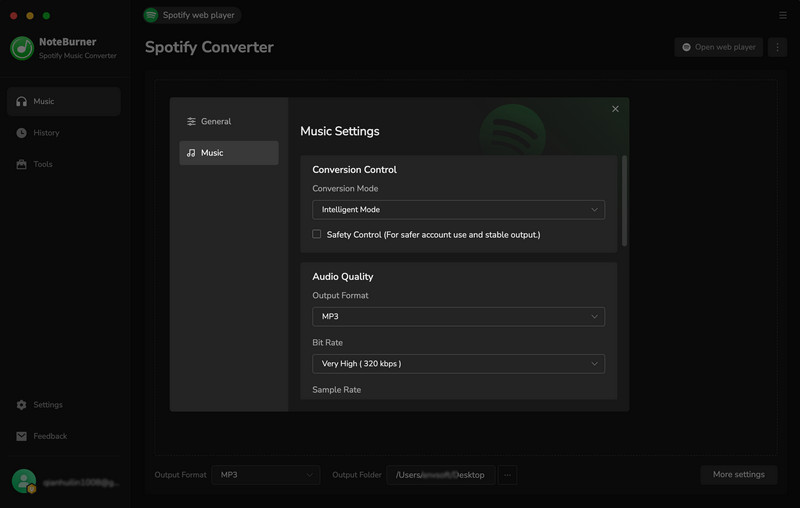Click the Tools toolbox icon
800x508 pixels.
21,164
